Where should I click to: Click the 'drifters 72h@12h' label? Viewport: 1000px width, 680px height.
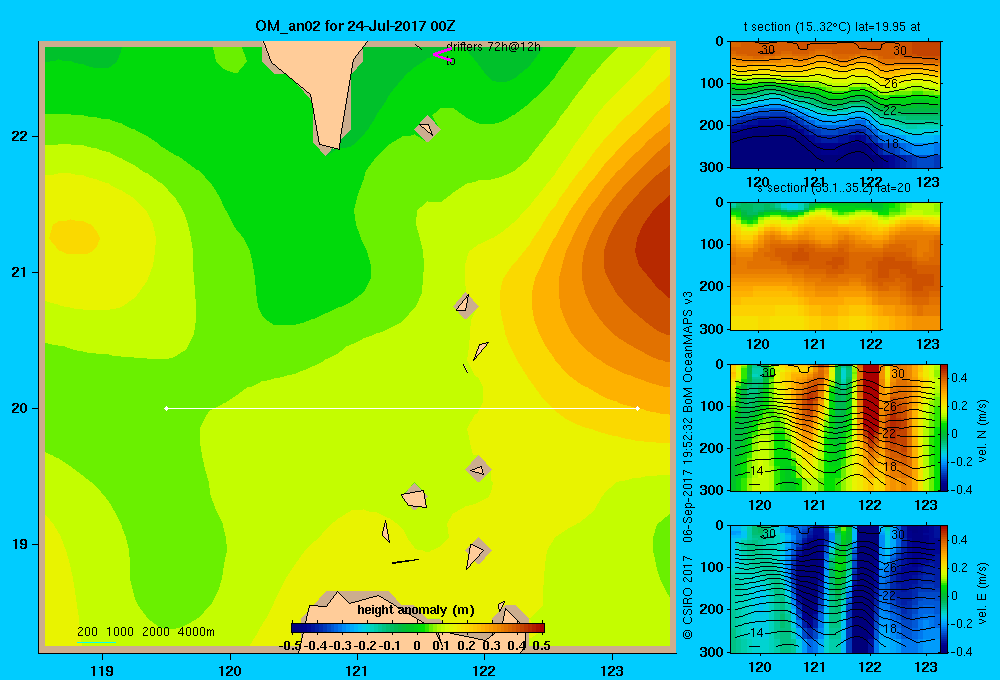tap(493, 47)
